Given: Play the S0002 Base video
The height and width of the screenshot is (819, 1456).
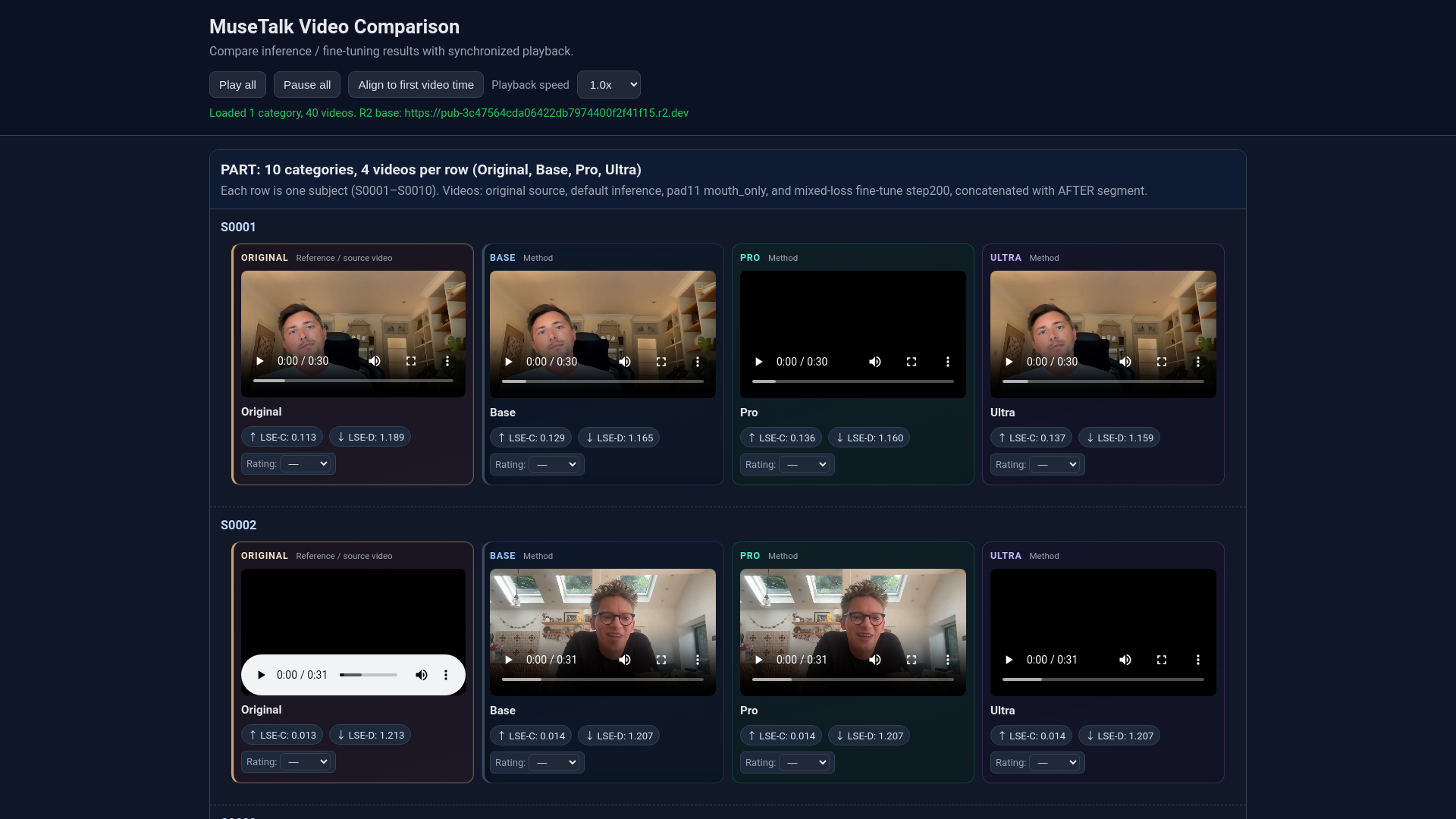Looking at the screenshot, I should click(x=509, y=660).
